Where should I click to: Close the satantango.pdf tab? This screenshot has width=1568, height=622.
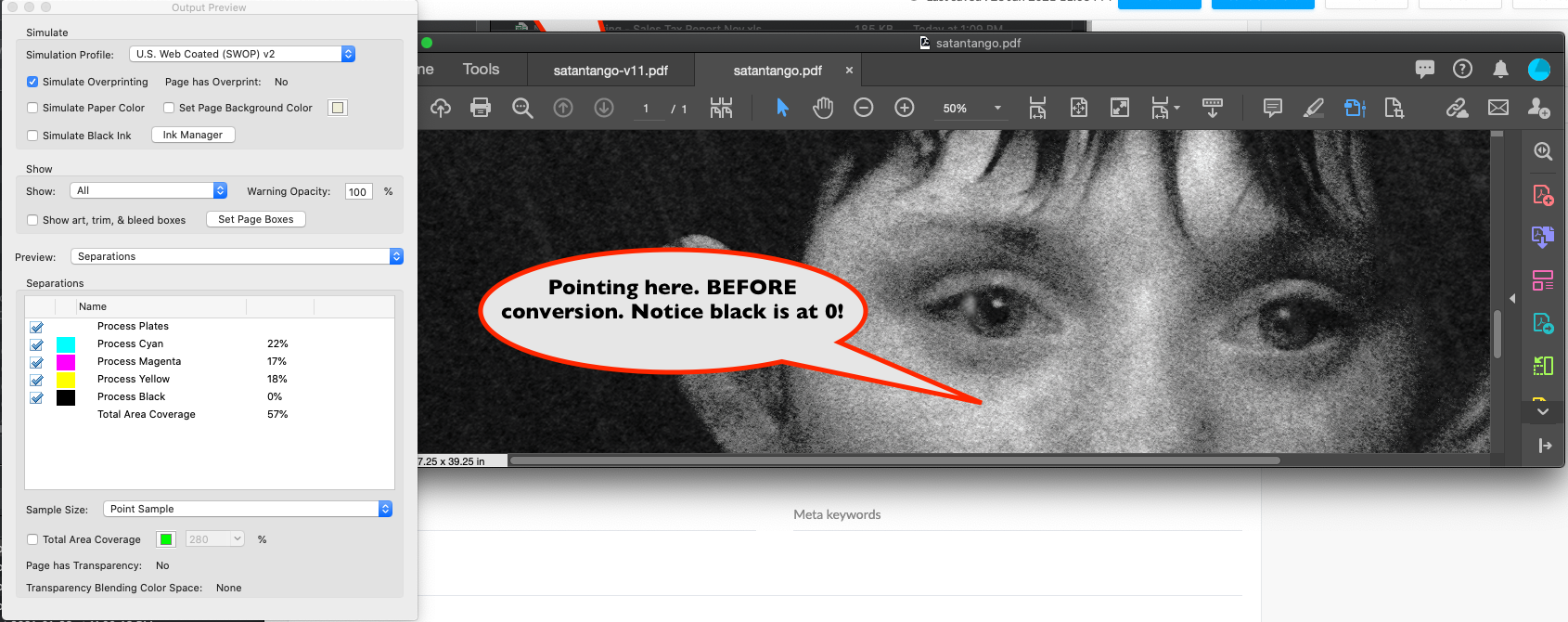tap(849, 71)
